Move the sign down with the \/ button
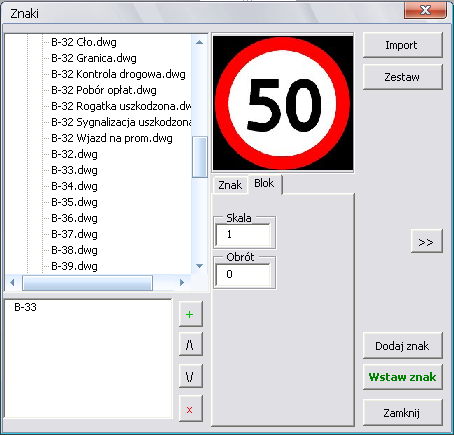454x435 pixels. pyautogui.click(x=191, y=376)
